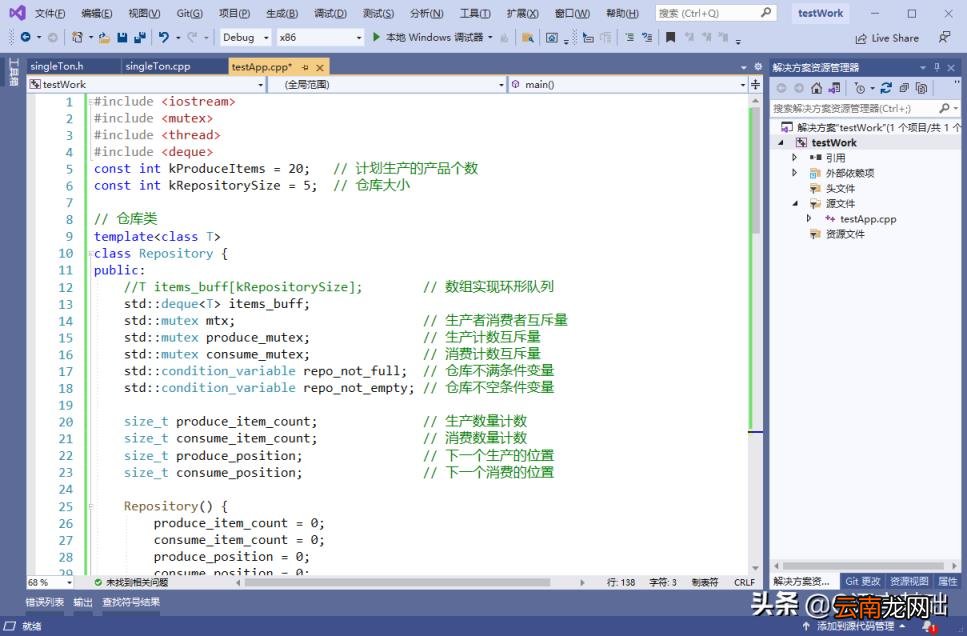Screen dimensions: 967x636
Task: Save the current file with the floppy disk icon
Action: click(x=122, y=38)
